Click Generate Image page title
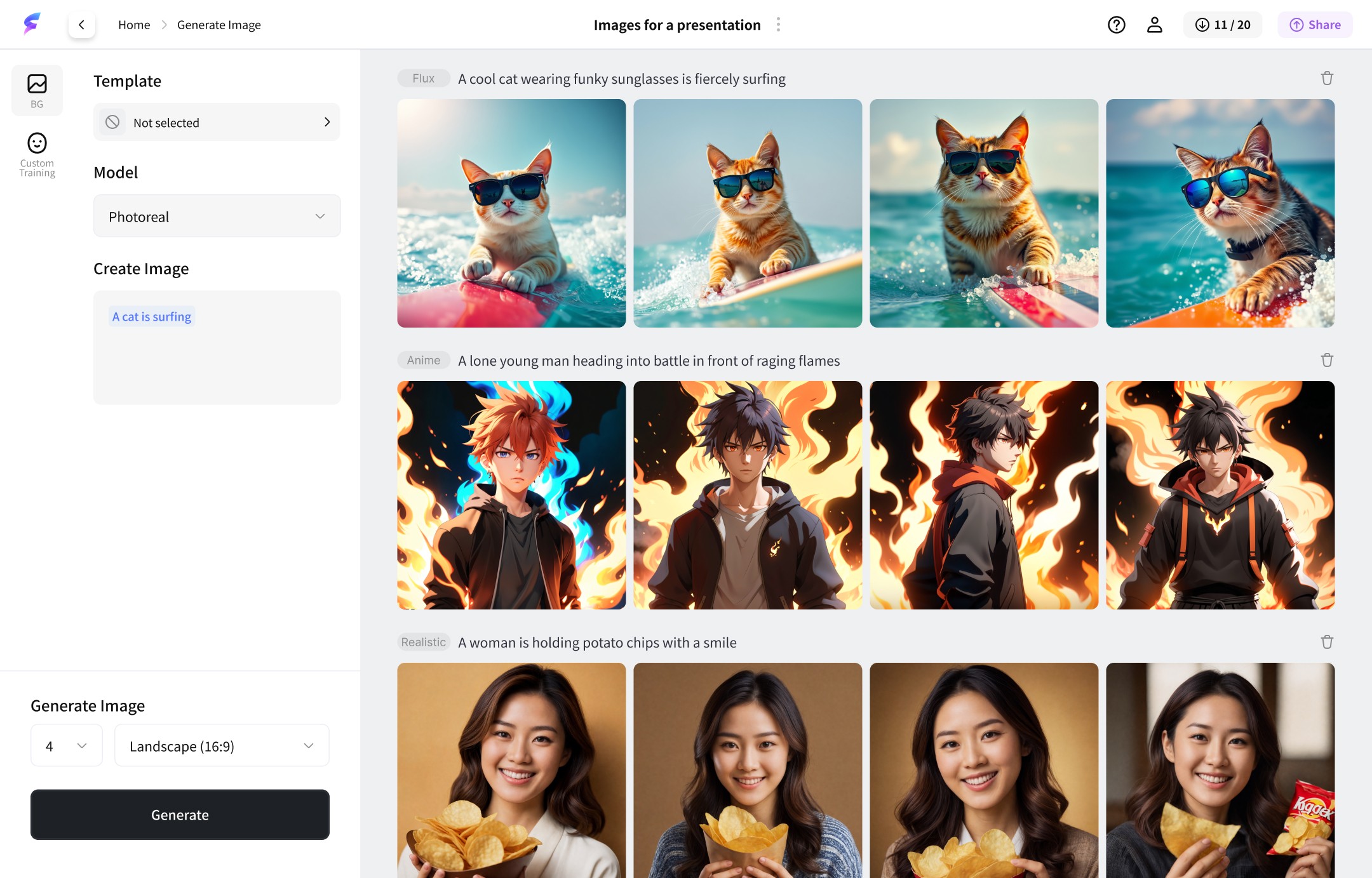The image size is (1372, 878). pos(218,24)
